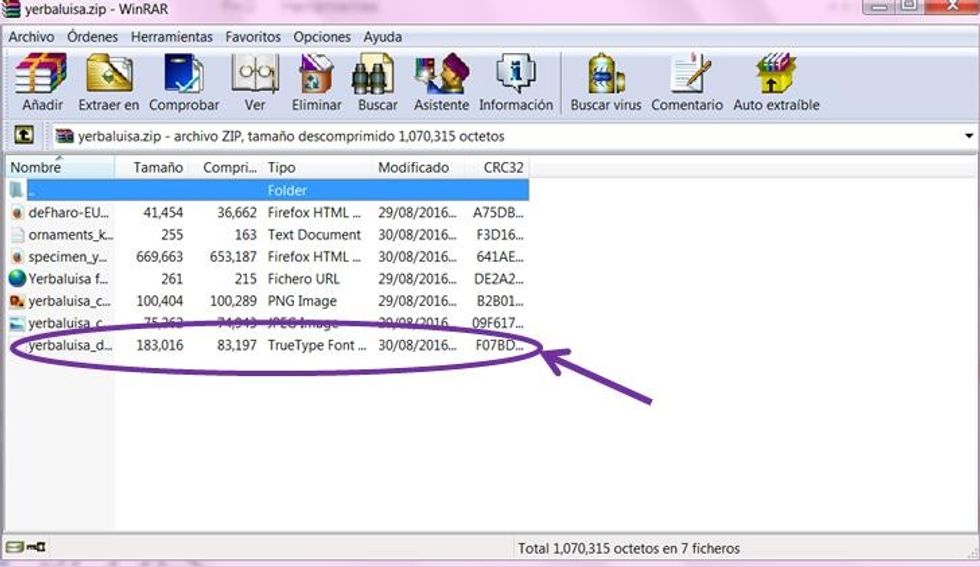Open the Ayuda menu
The width and height of the screenshot is (980, 567).
pyautogui.click(x=382, y=37)
